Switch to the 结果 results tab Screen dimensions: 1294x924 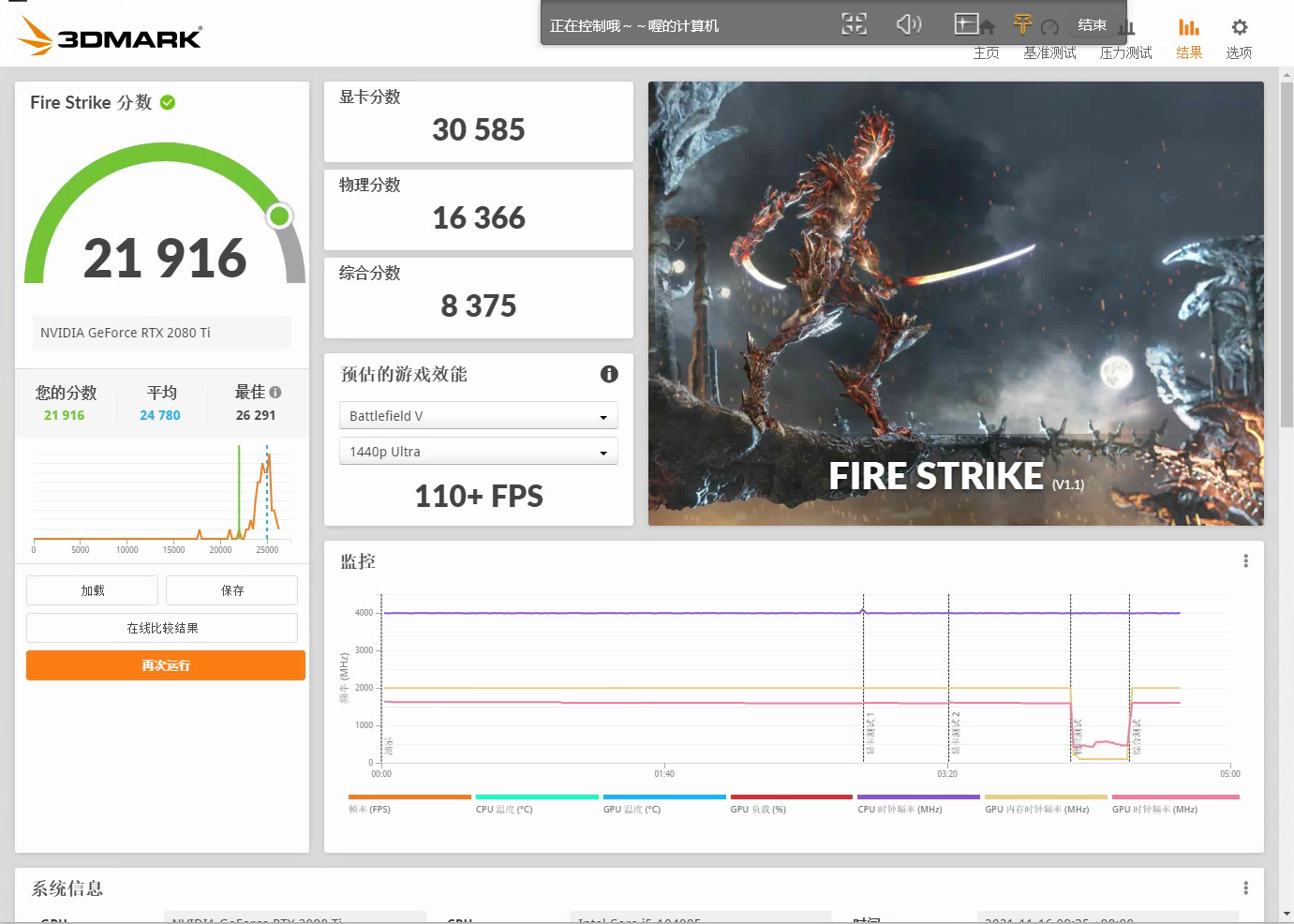point(1189,39)
